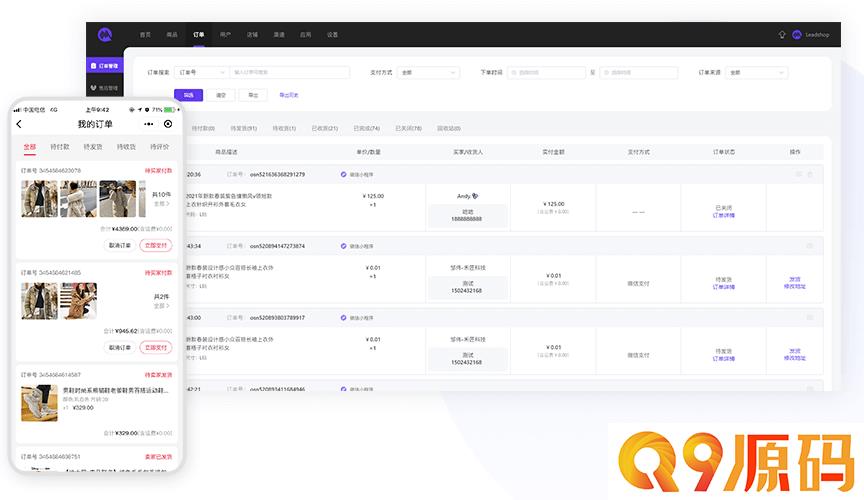Tap first coat thumbnail in the 共10件 order
This screenshot has height=500, width=864.
[40, 199]
